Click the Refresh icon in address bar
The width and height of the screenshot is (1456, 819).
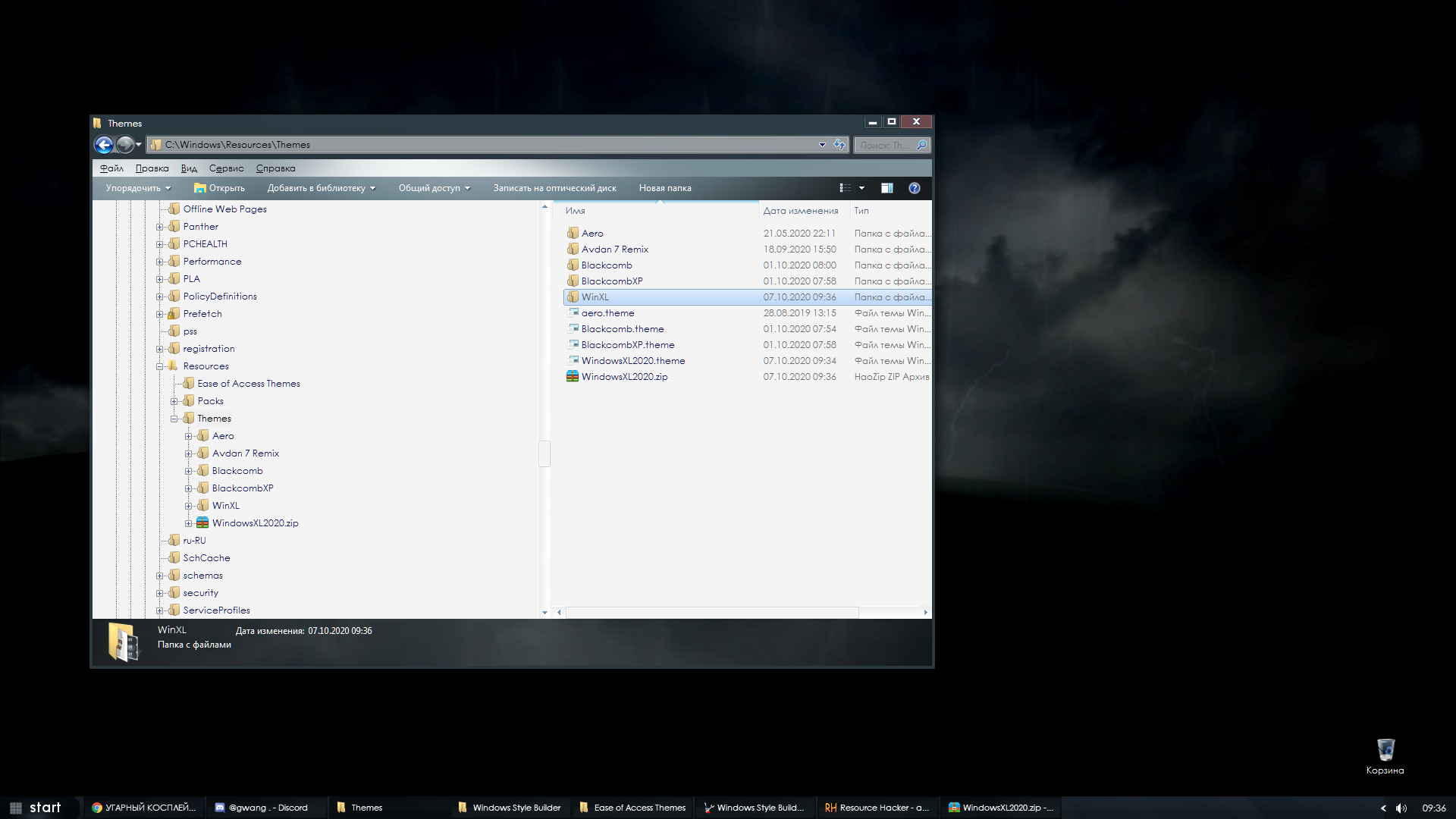tap(839, 144)
